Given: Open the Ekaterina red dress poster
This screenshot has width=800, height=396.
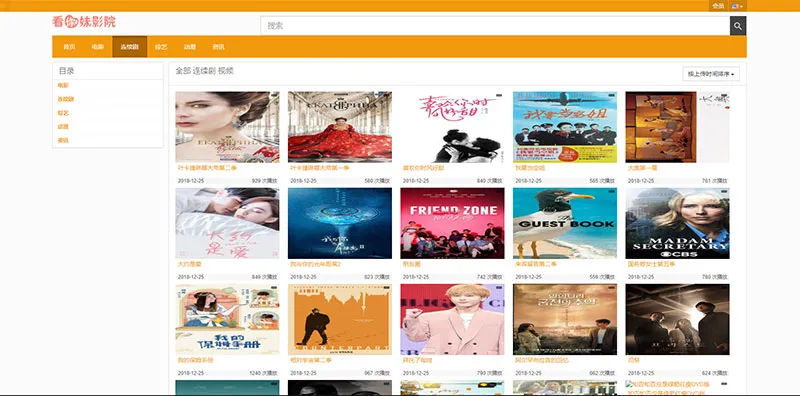Looking at the screenshot, I should (x=340, y=127).
